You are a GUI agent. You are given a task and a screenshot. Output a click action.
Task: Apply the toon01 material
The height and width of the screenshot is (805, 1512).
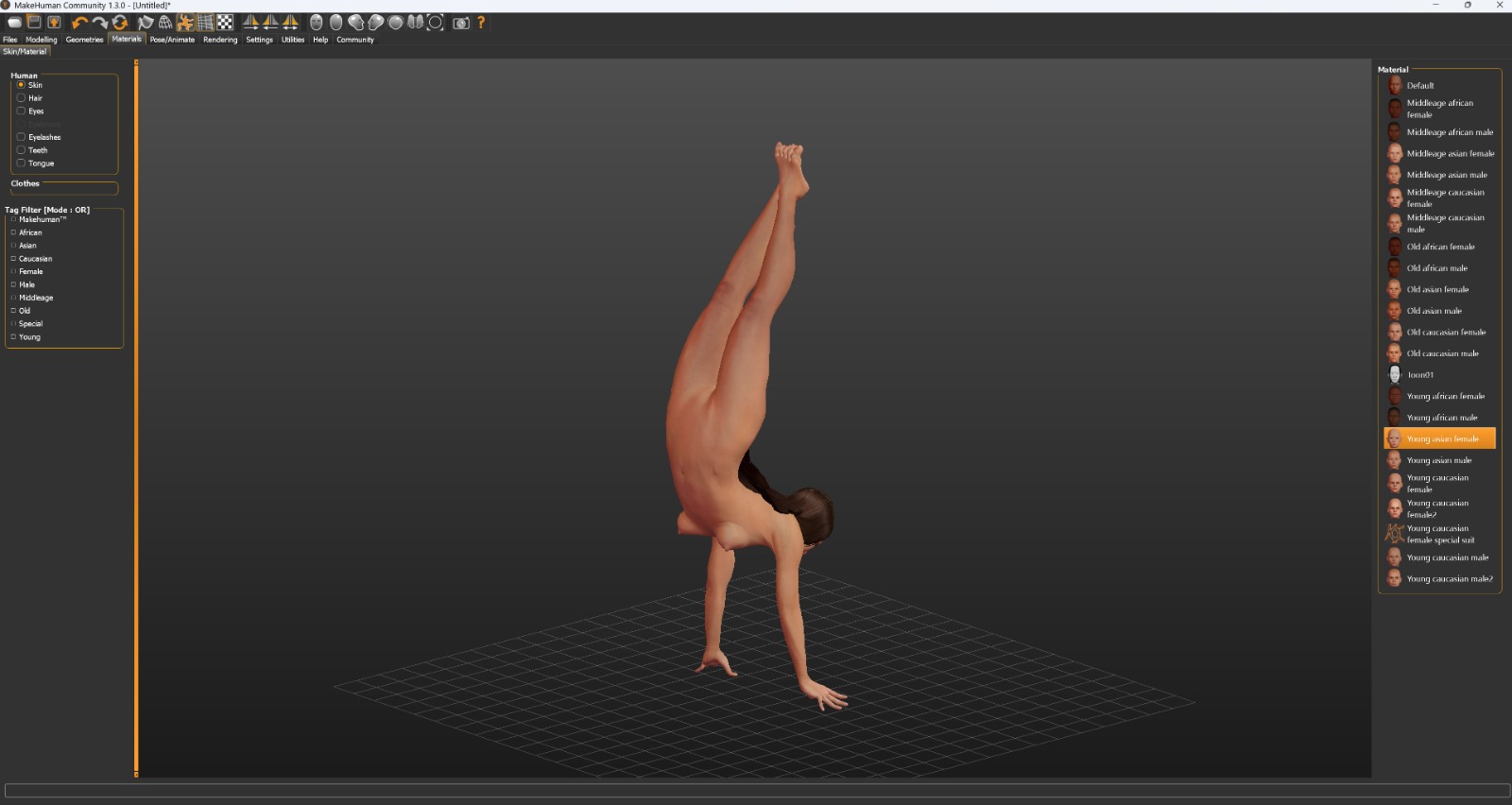[1419, 375]
